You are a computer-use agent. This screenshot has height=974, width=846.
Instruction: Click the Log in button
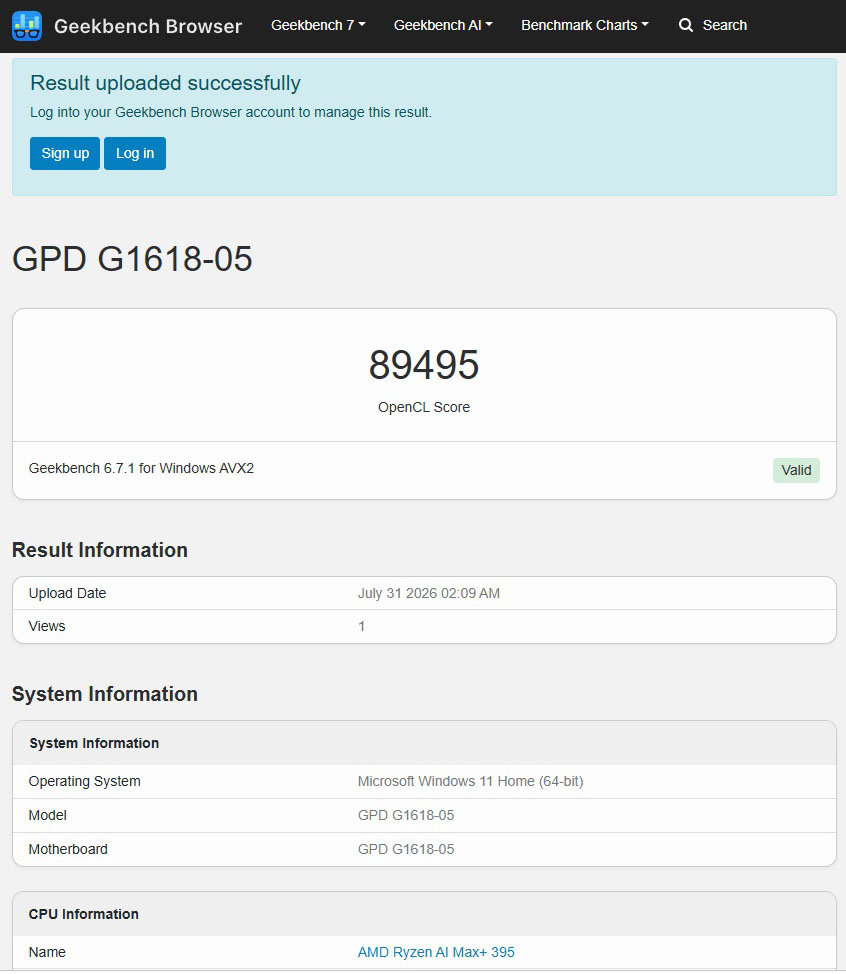pyautogui.click(x=135, y=153)
